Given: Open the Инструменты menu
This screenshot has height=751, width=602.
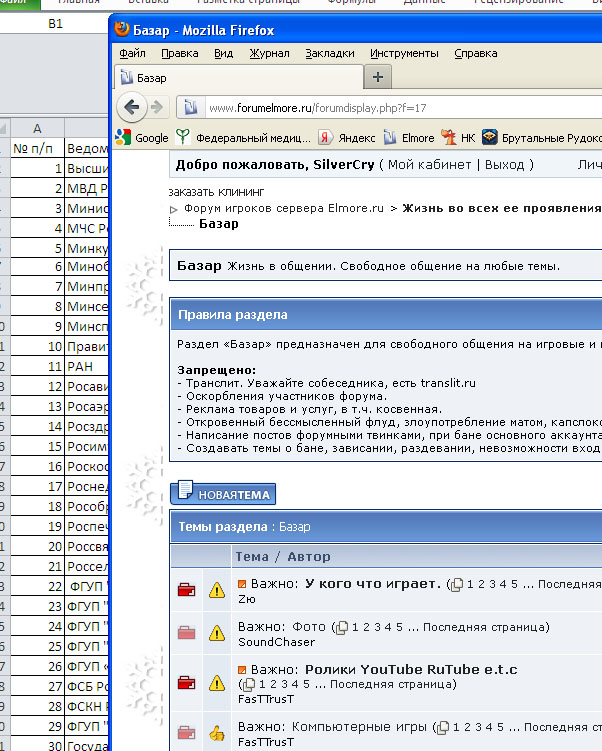Looking at the screenshot, I should (404, 53).
